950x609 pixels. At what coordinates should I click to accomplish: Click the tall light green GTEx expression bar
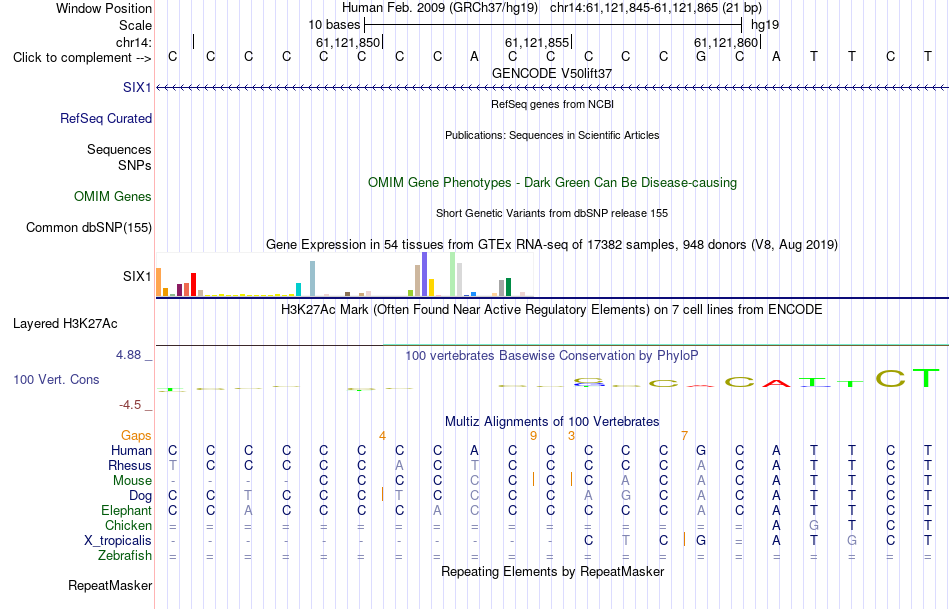click(453, 274)
